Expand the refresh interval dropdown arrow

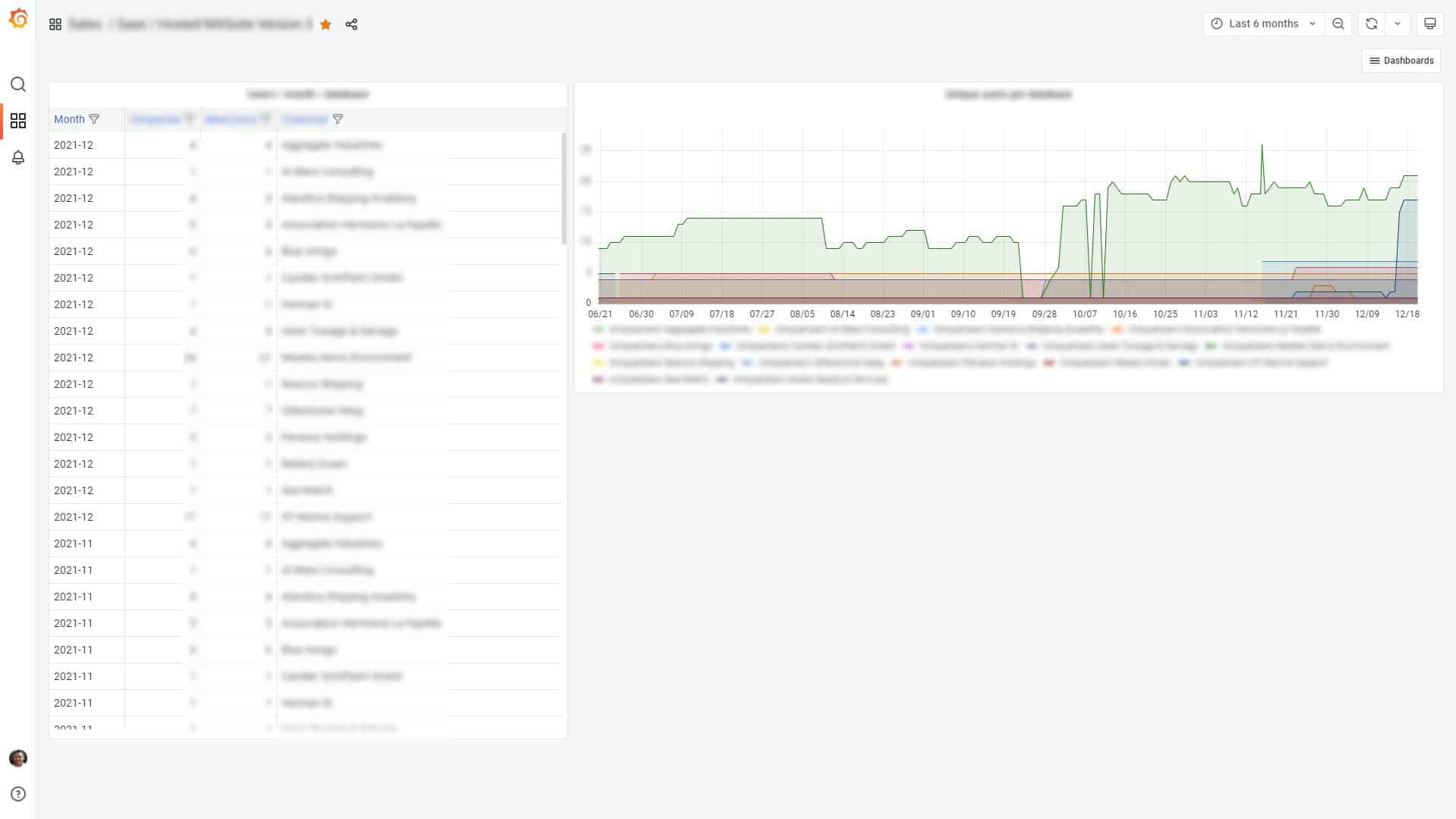[1398, 24]
